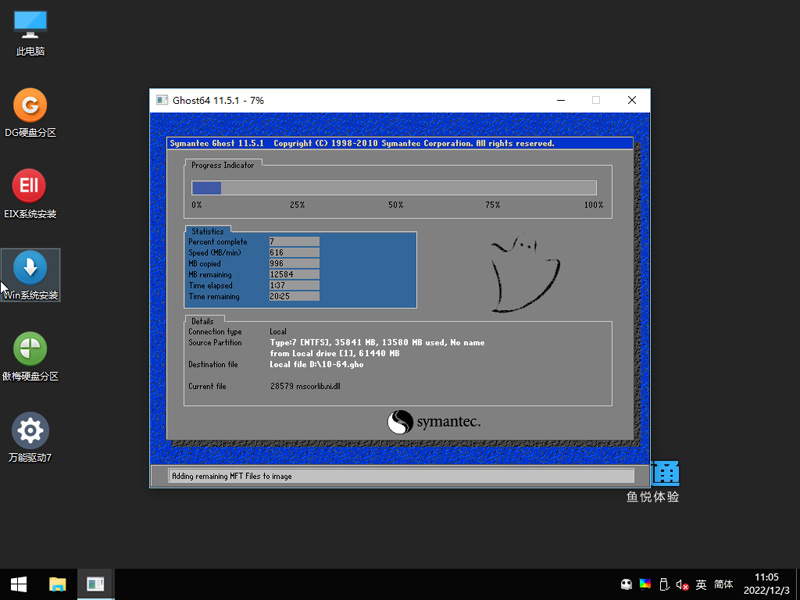Click the Time elapsed value 1:37
Image resolution: width=800 pixels, height=600 pixels.
[294, 285]
